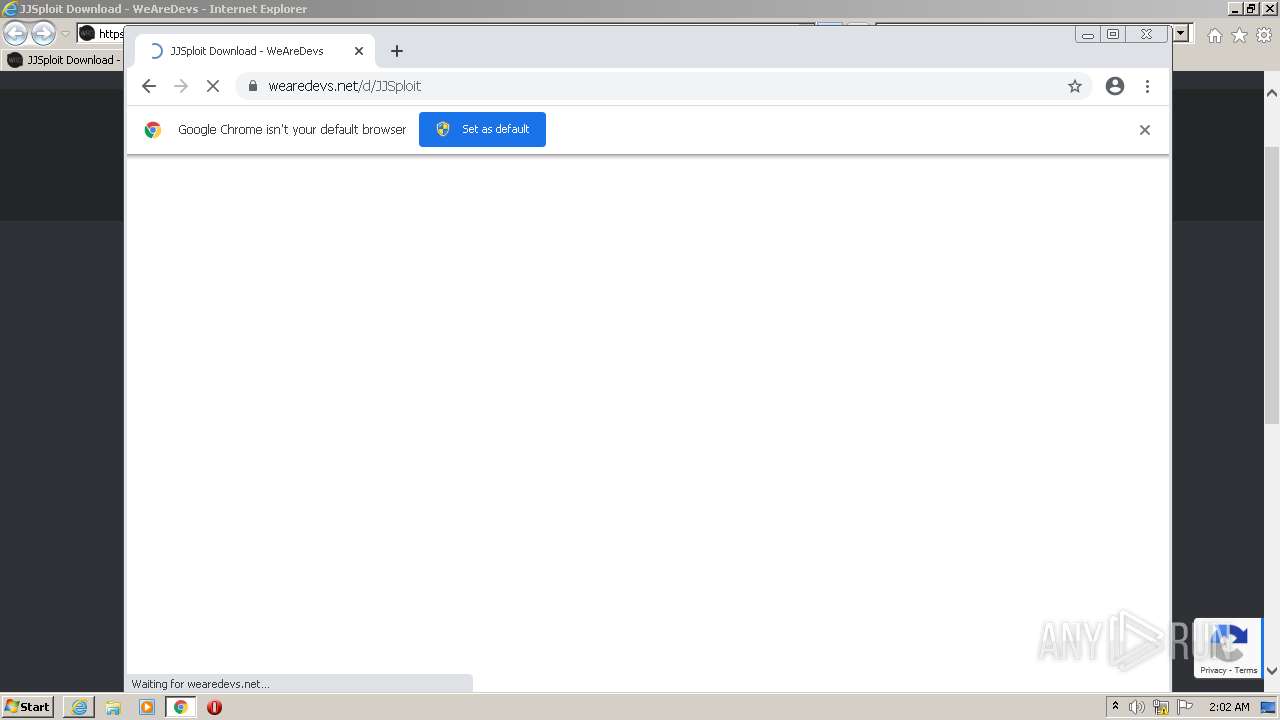The height and width of the screenshot is (720, 1280).
Task: Open the Windows Start menu
Action: pos(27,707)
